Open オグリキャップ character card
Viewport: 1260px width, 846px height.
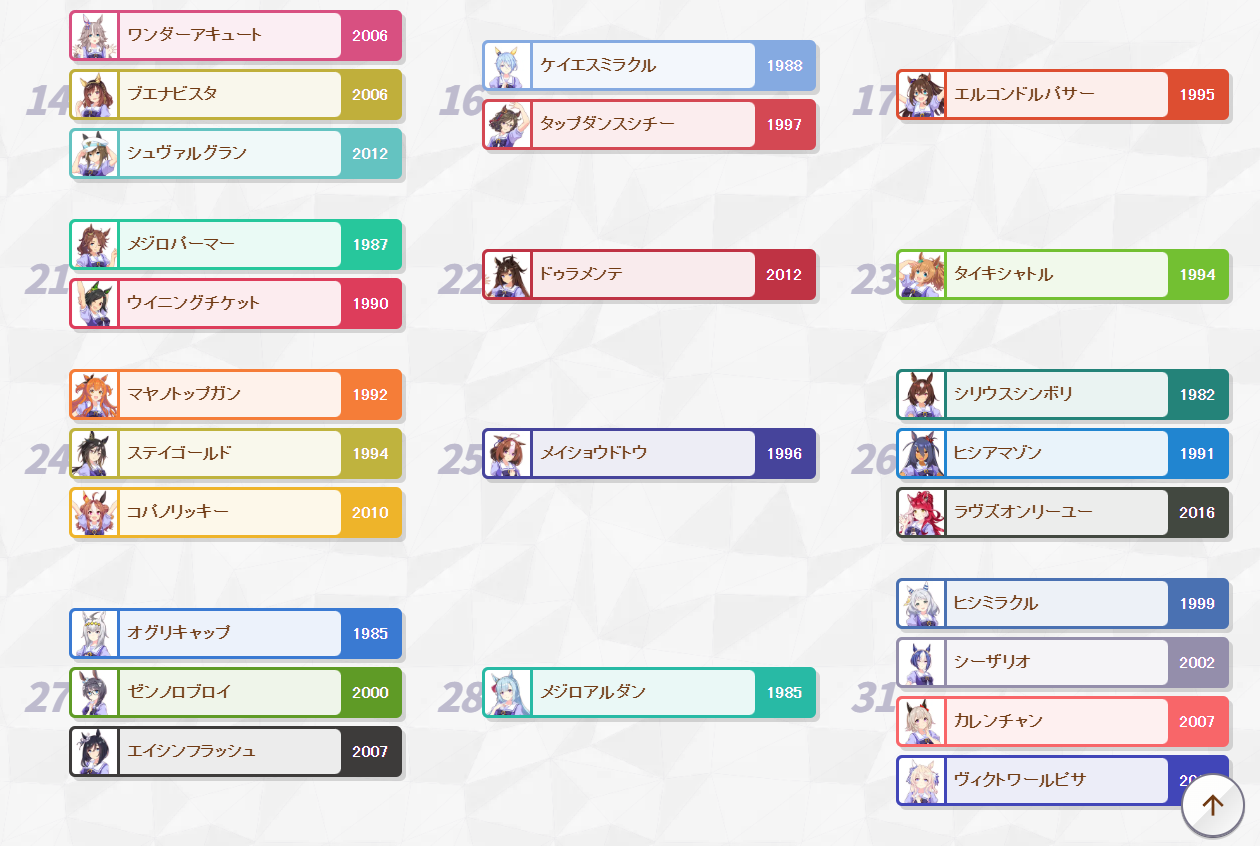[236, 633]
